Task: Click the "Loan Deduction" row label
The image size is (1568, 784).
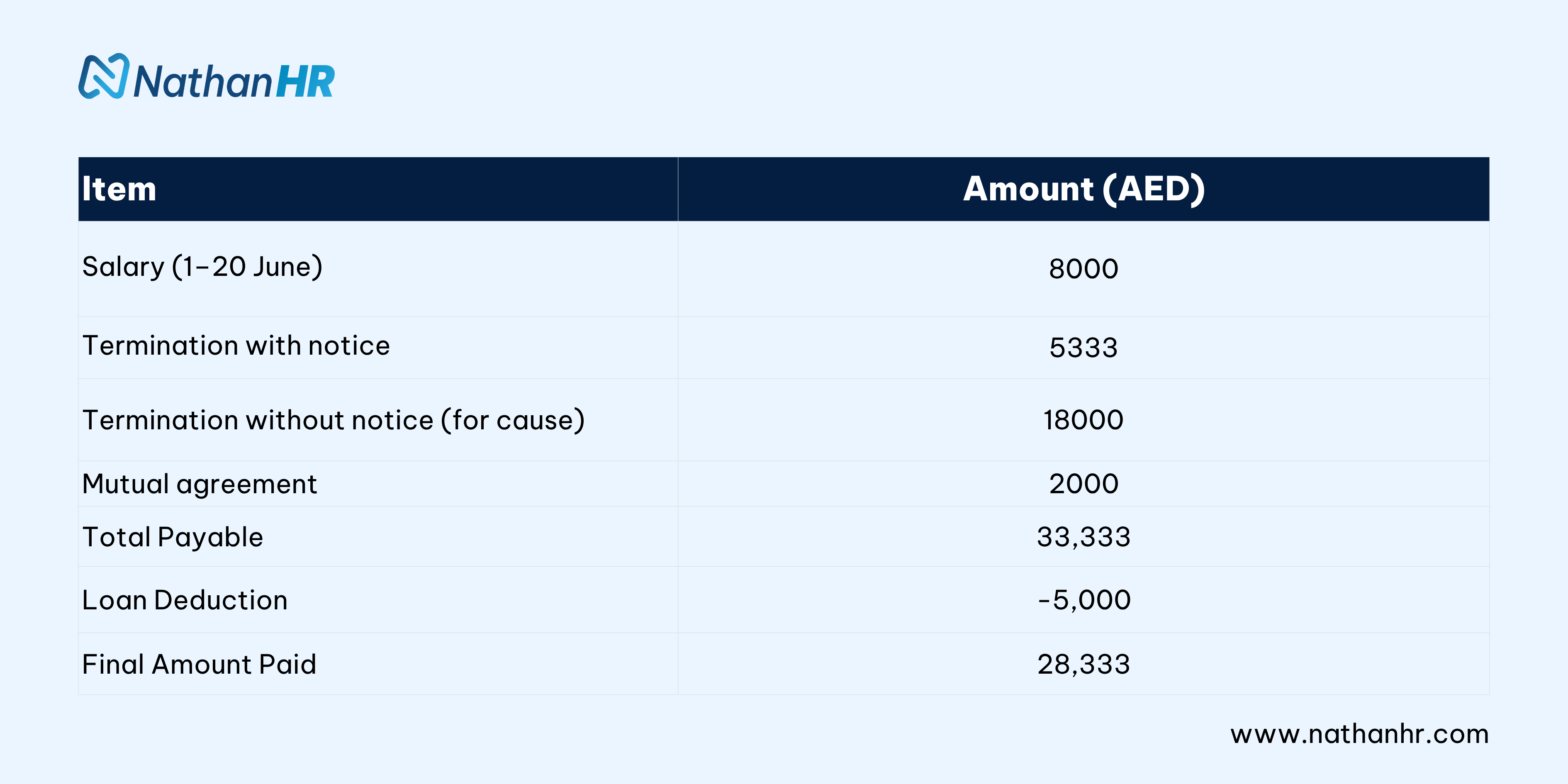Action: click(x=185, y=600)
